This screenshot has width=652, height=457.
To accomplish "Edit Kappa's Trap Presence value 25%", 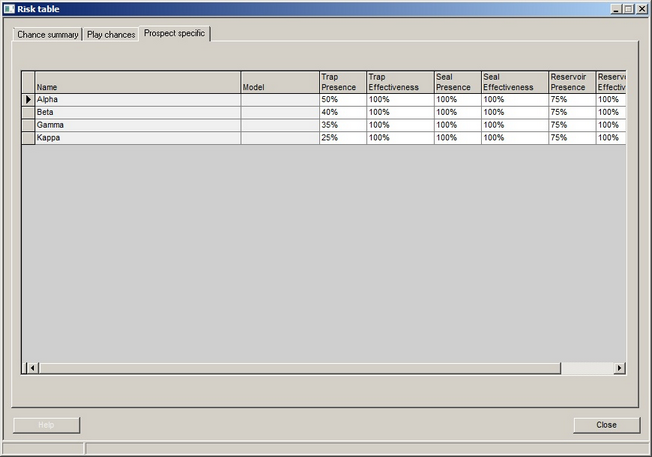I will coord(341,138).
